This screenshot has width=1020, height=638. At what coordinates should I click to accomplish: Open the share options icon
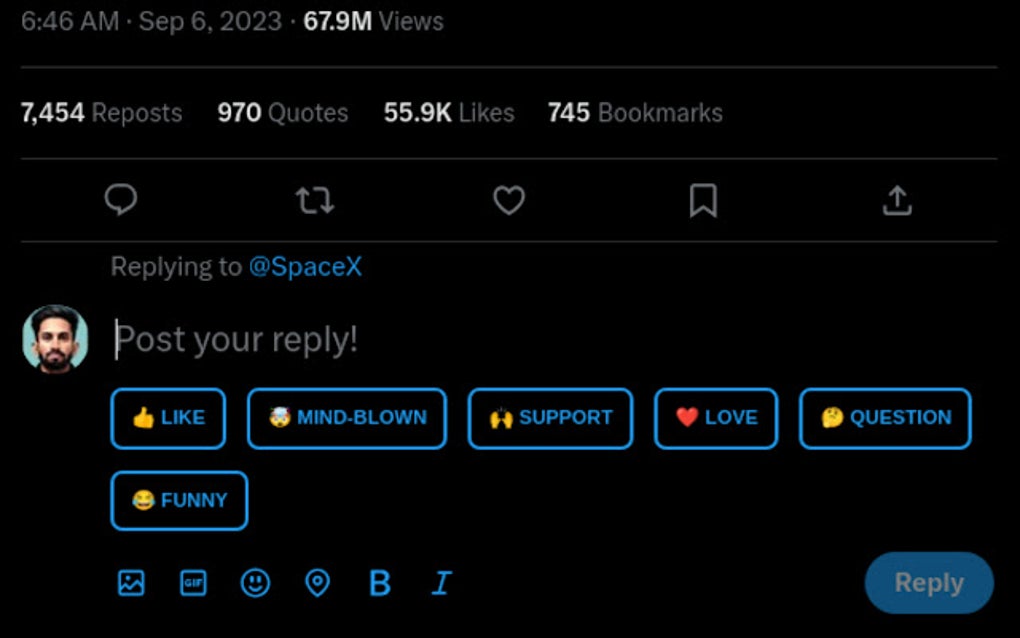pyautogui.click(x=897, y=200)
